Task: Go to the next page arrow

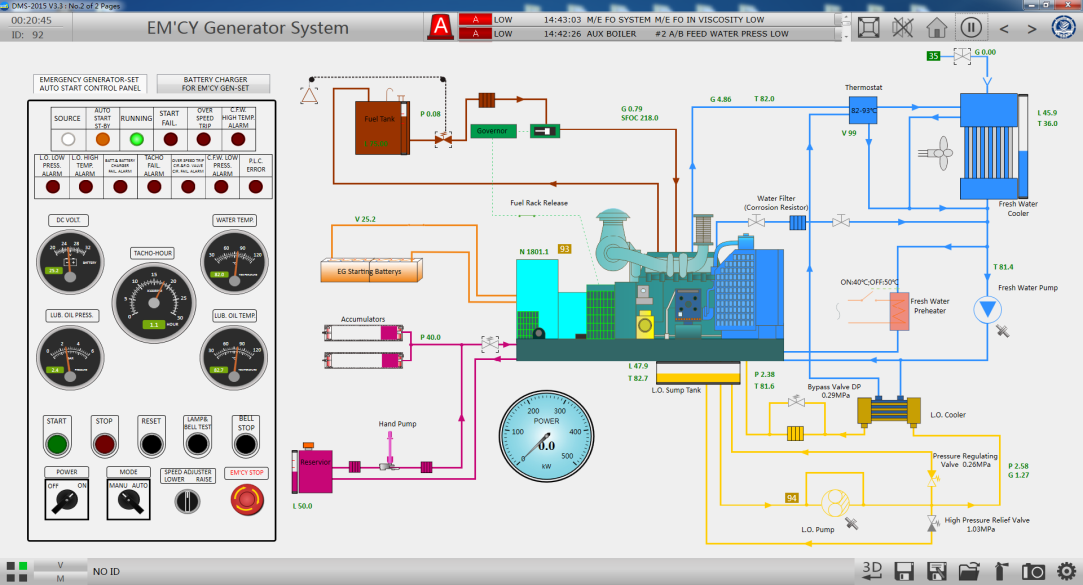Action: click(1031, 29)
